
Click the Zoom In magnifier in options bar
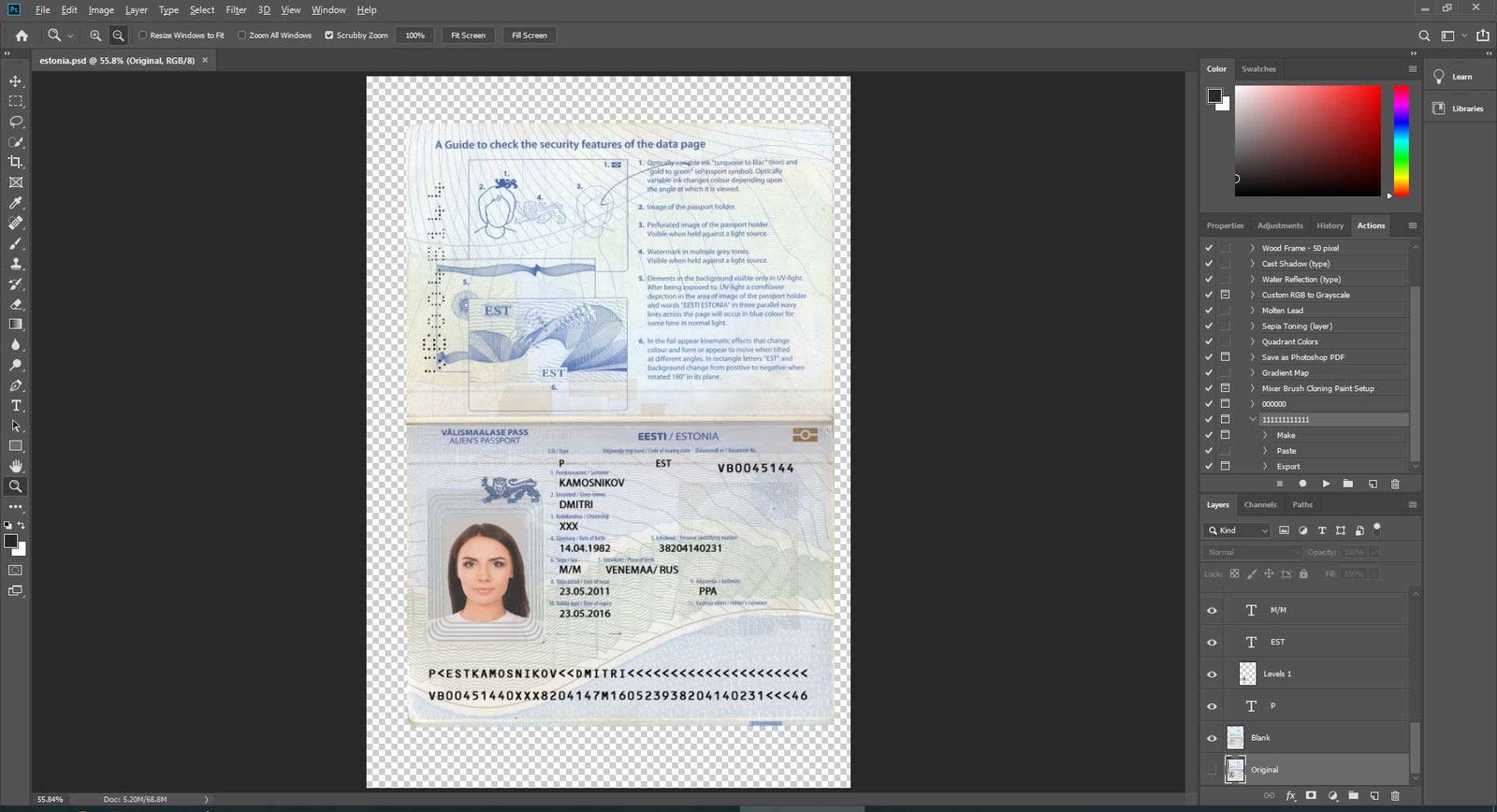tap(95, 36)
